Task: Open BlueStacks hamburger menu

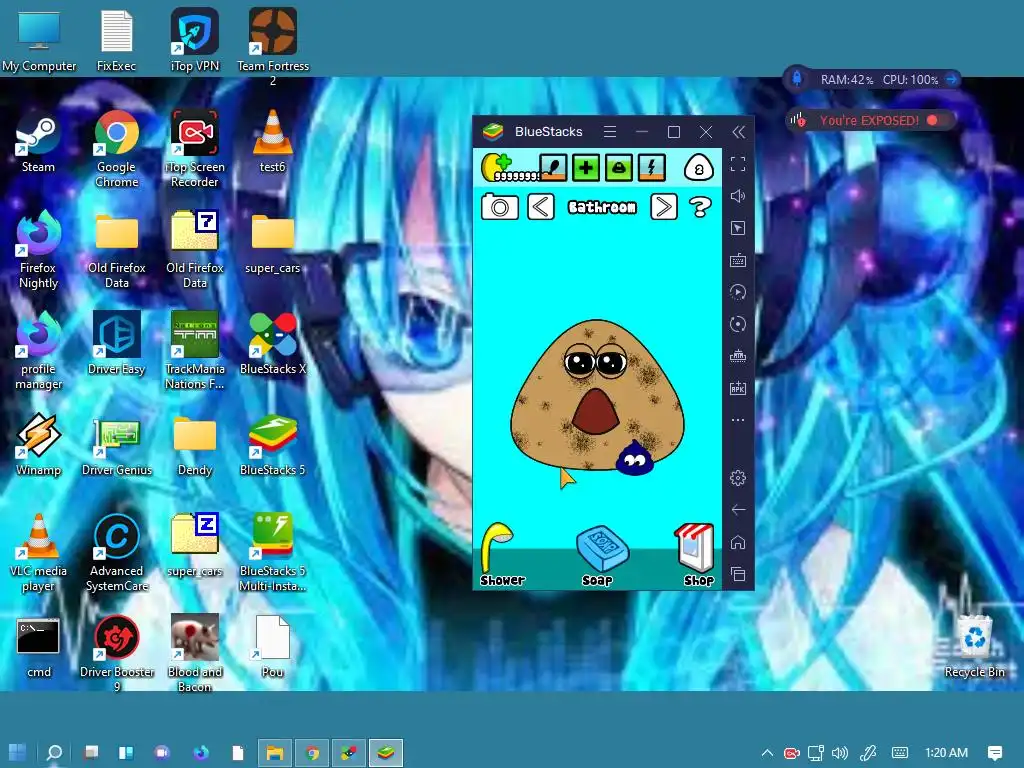Action: 610,132
